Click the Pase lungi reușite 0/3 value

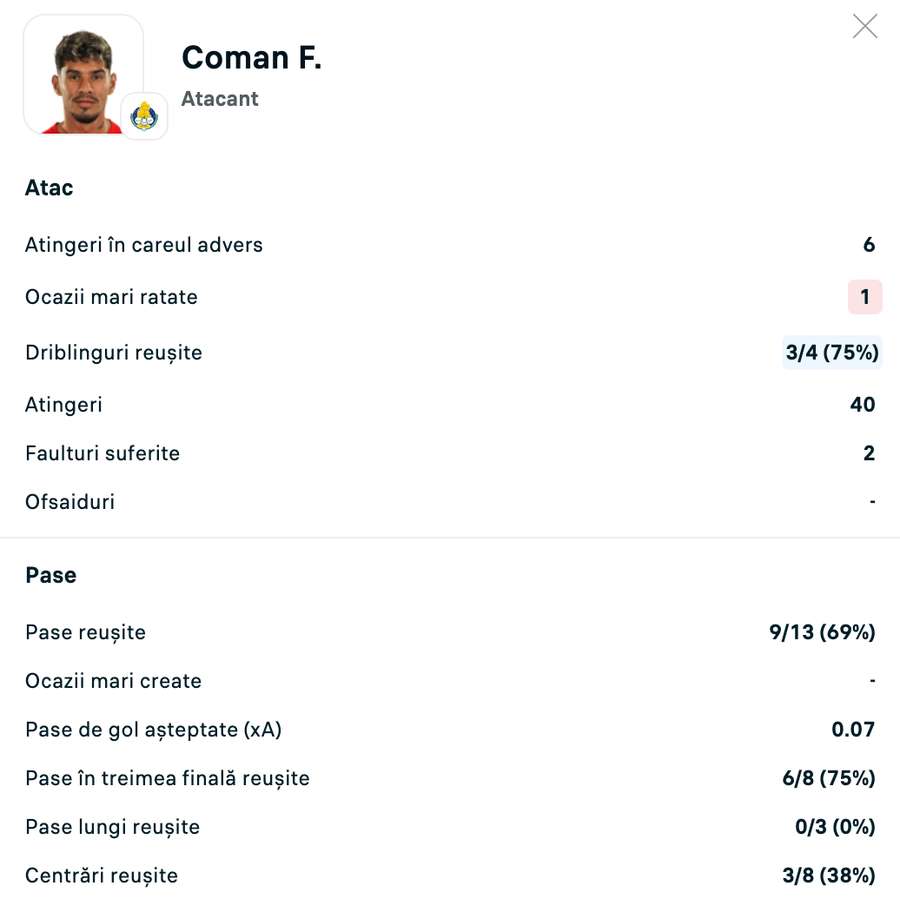pyautogui.click(x=834, y=827)
